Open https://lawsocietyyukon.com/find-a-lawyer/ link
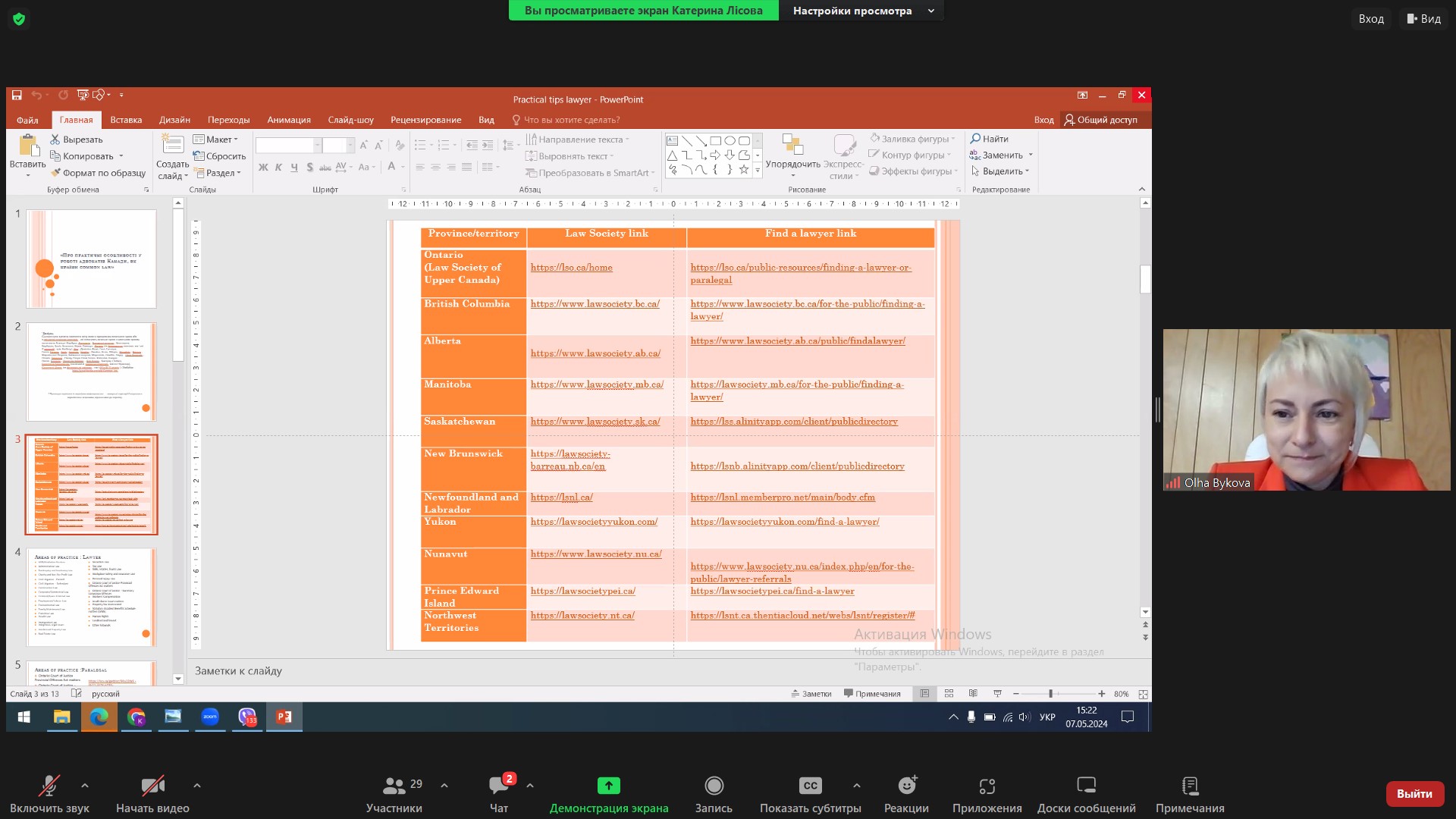This screenshot has width=1456, height=819. tap(784, 522)
